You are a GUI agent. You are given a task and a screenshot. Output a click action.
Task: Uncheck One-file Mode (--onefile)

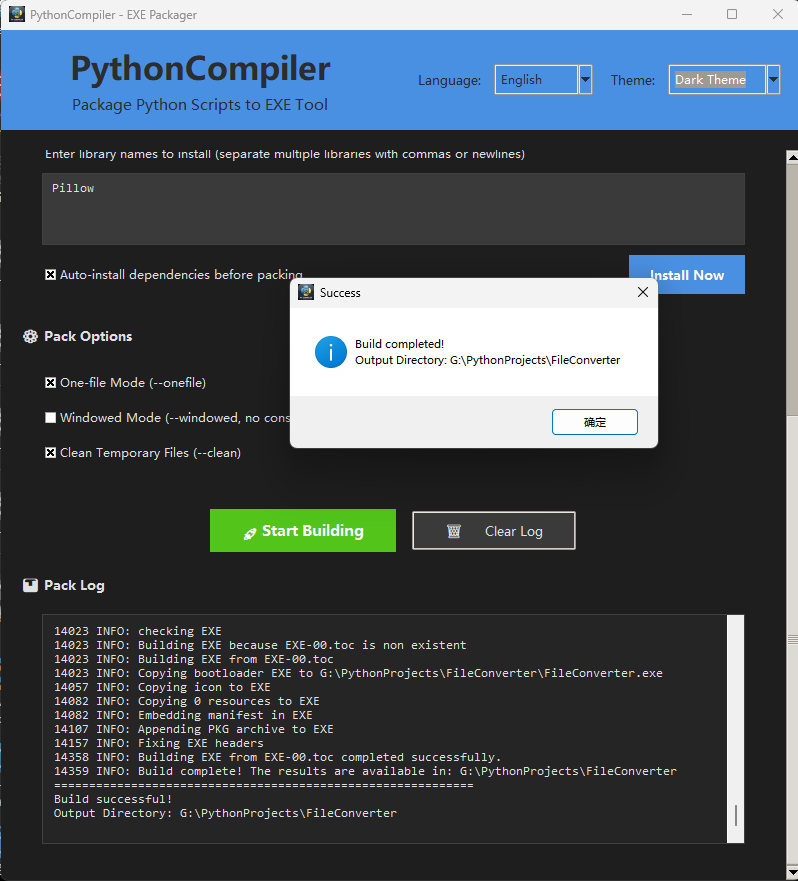[51, 383]
